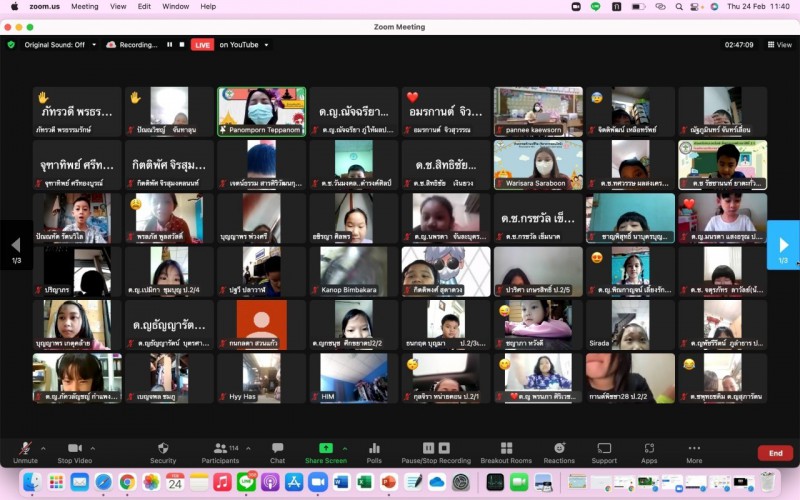Pause recording using bottom toolbar pause icon

(428, 448)
